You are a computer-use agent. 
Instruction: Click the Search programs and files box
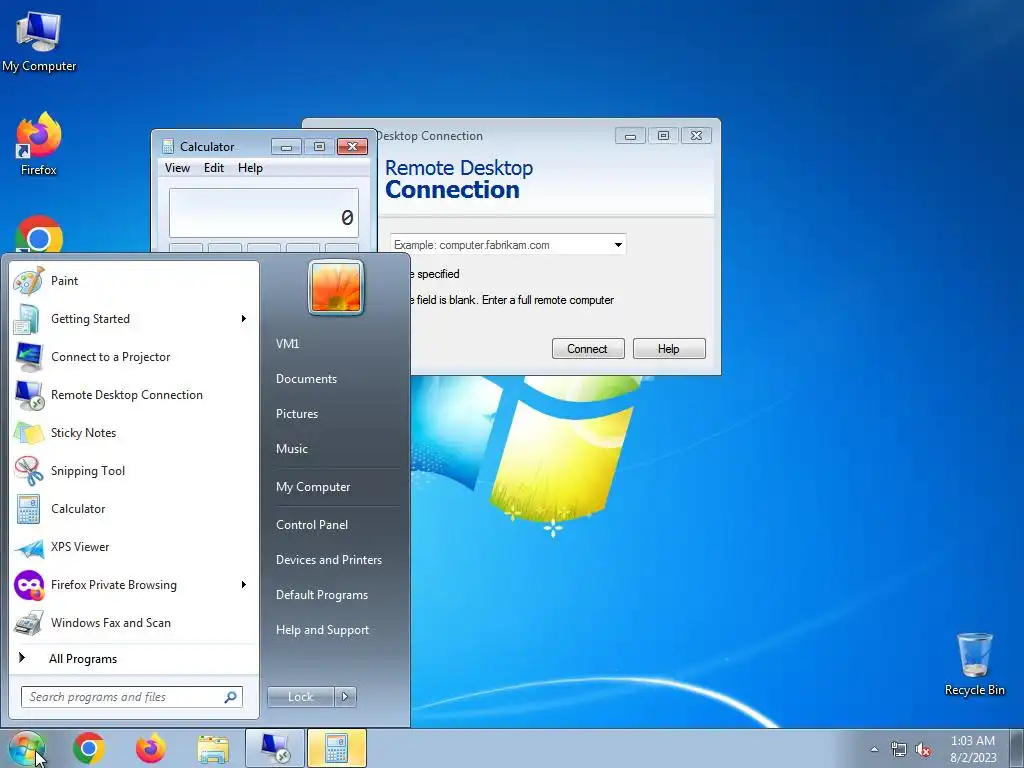[x=131, y=697]
